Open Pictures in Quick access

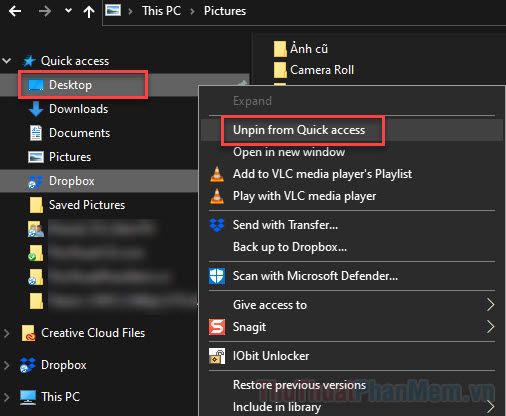(70, 157)
